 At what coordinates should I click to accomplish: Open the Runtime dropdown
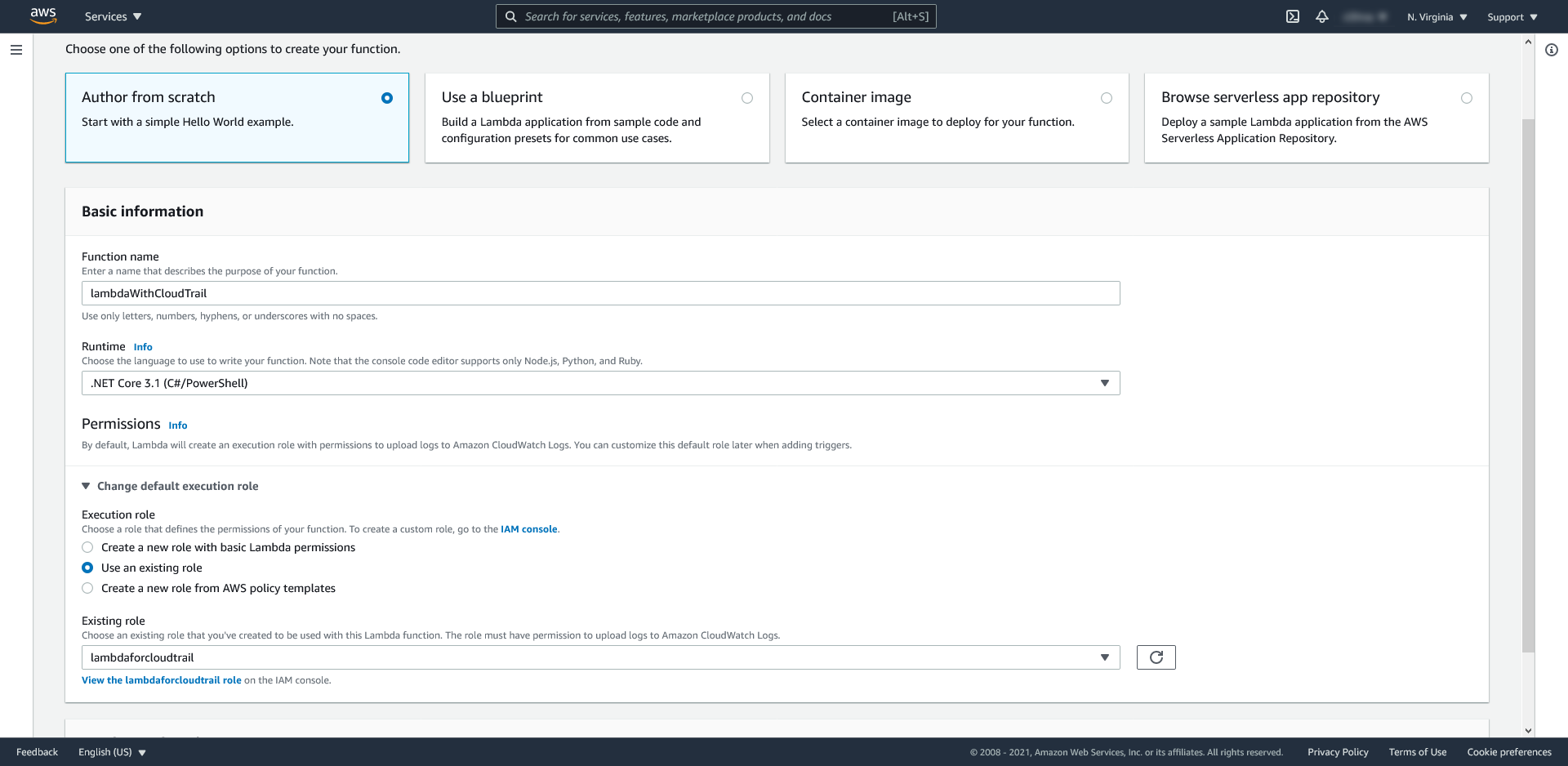600,383
